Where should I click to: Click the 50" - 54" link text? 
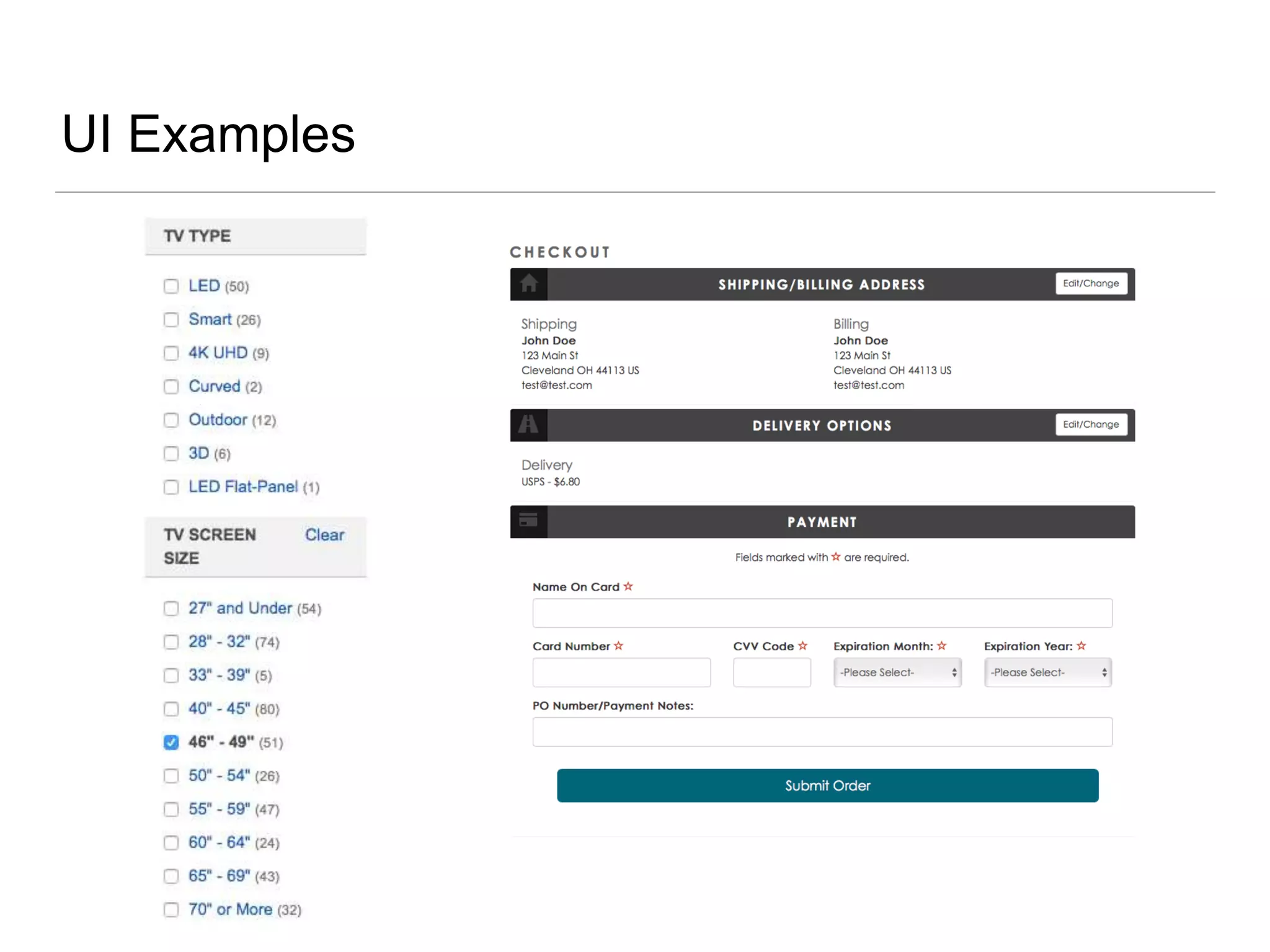(x=220, y=775)
